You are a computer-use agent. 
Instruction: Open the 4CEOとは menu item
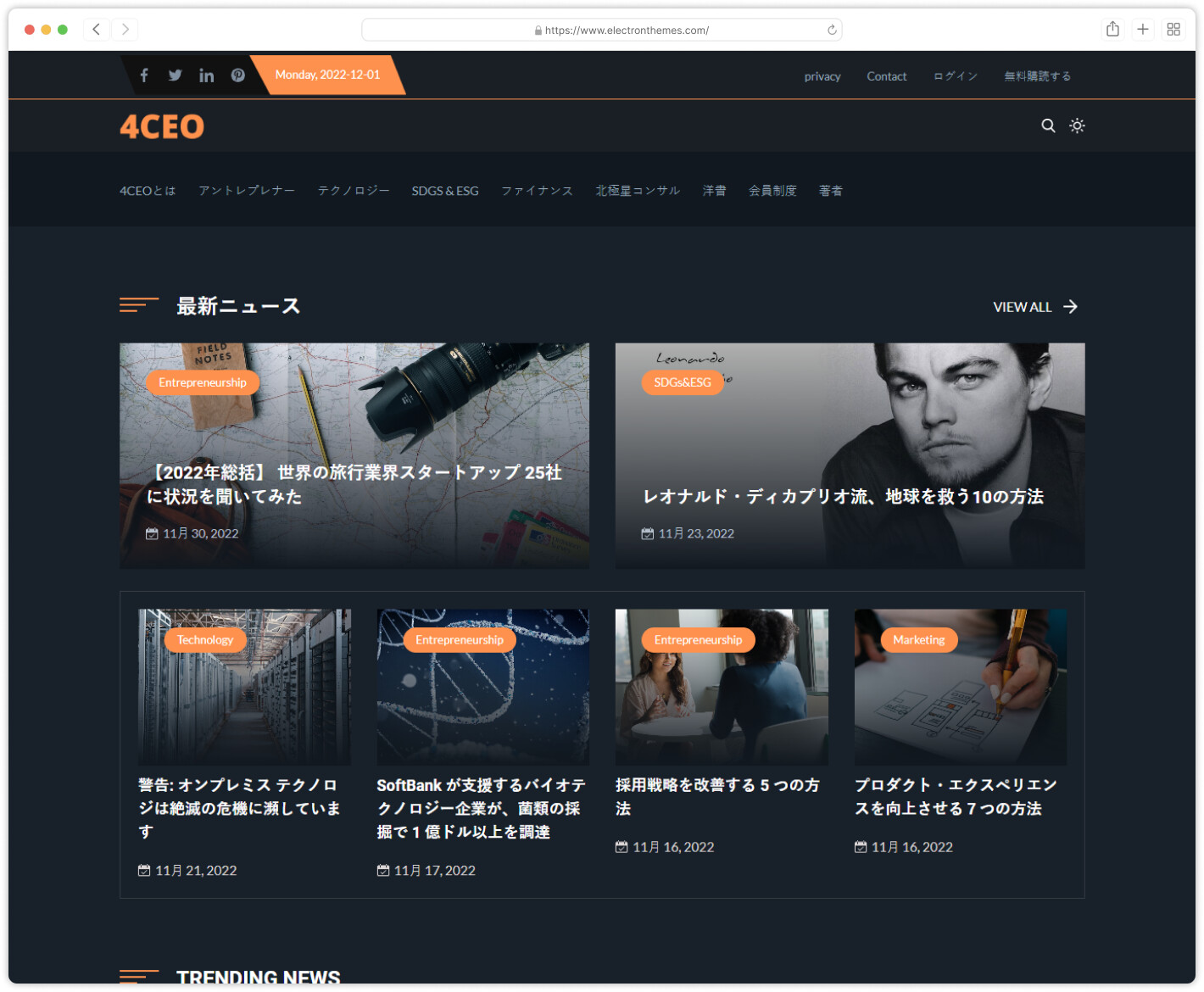coord(148,191)
